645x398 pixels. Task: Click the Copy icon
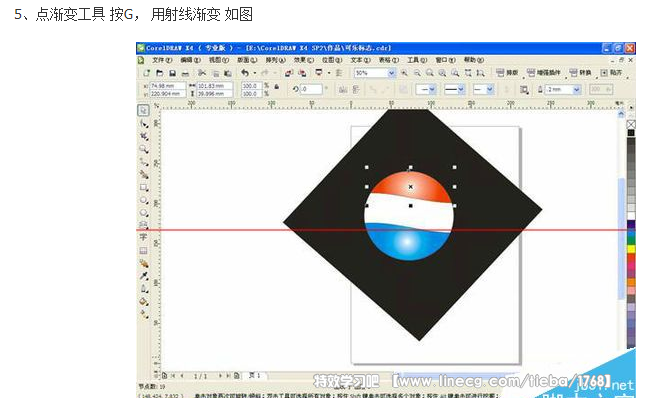pos(215,73)
